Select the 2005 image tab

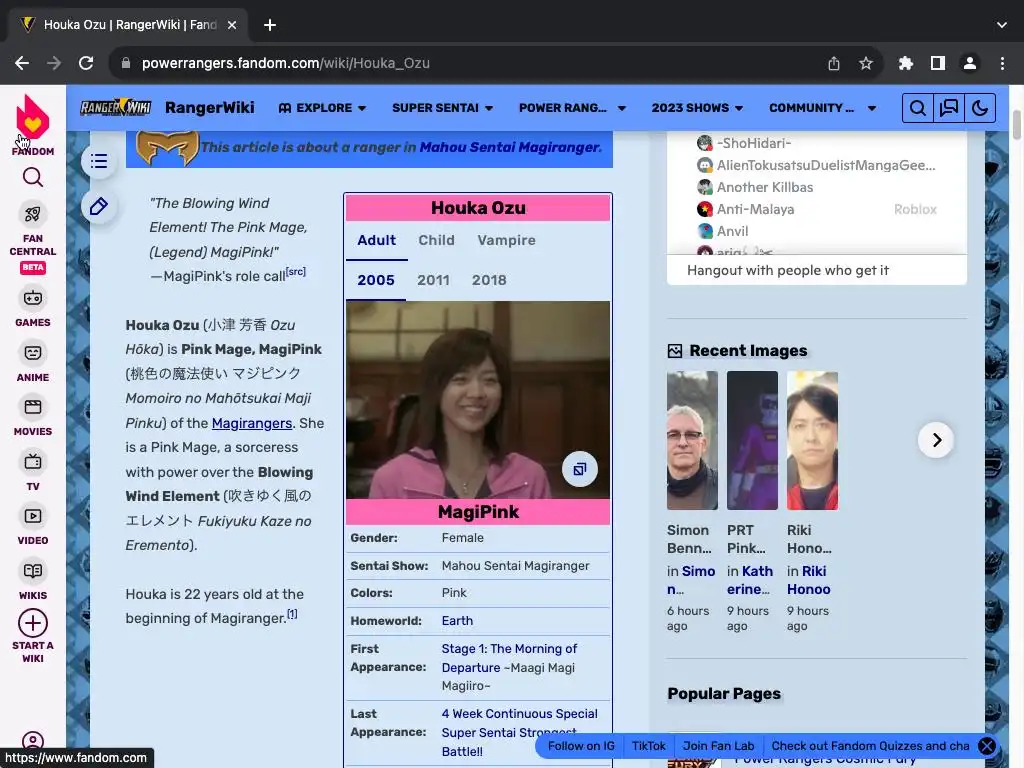coord(376,280)
